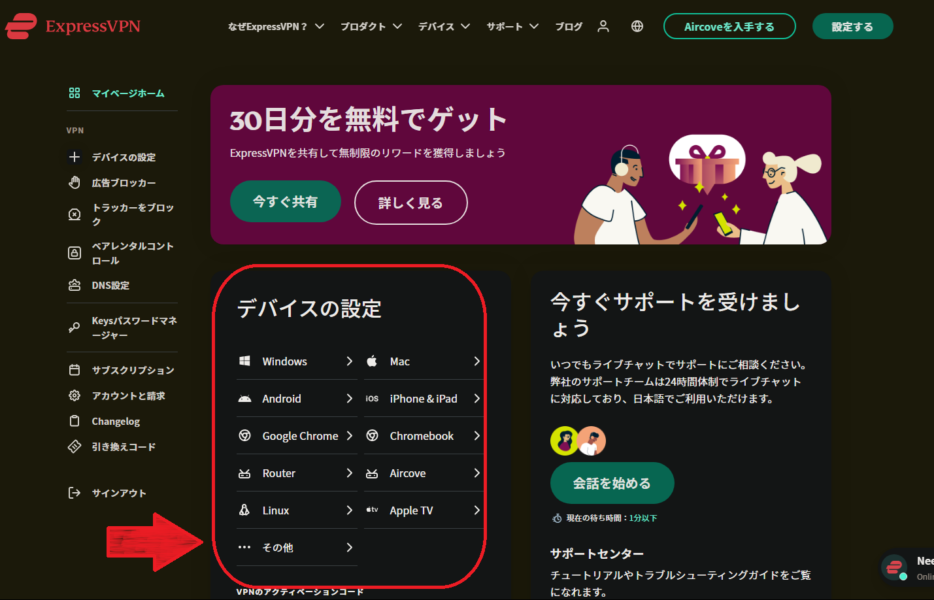
Task: Click the chevron next to iPhone & iPad
Action: click(477, 399)
